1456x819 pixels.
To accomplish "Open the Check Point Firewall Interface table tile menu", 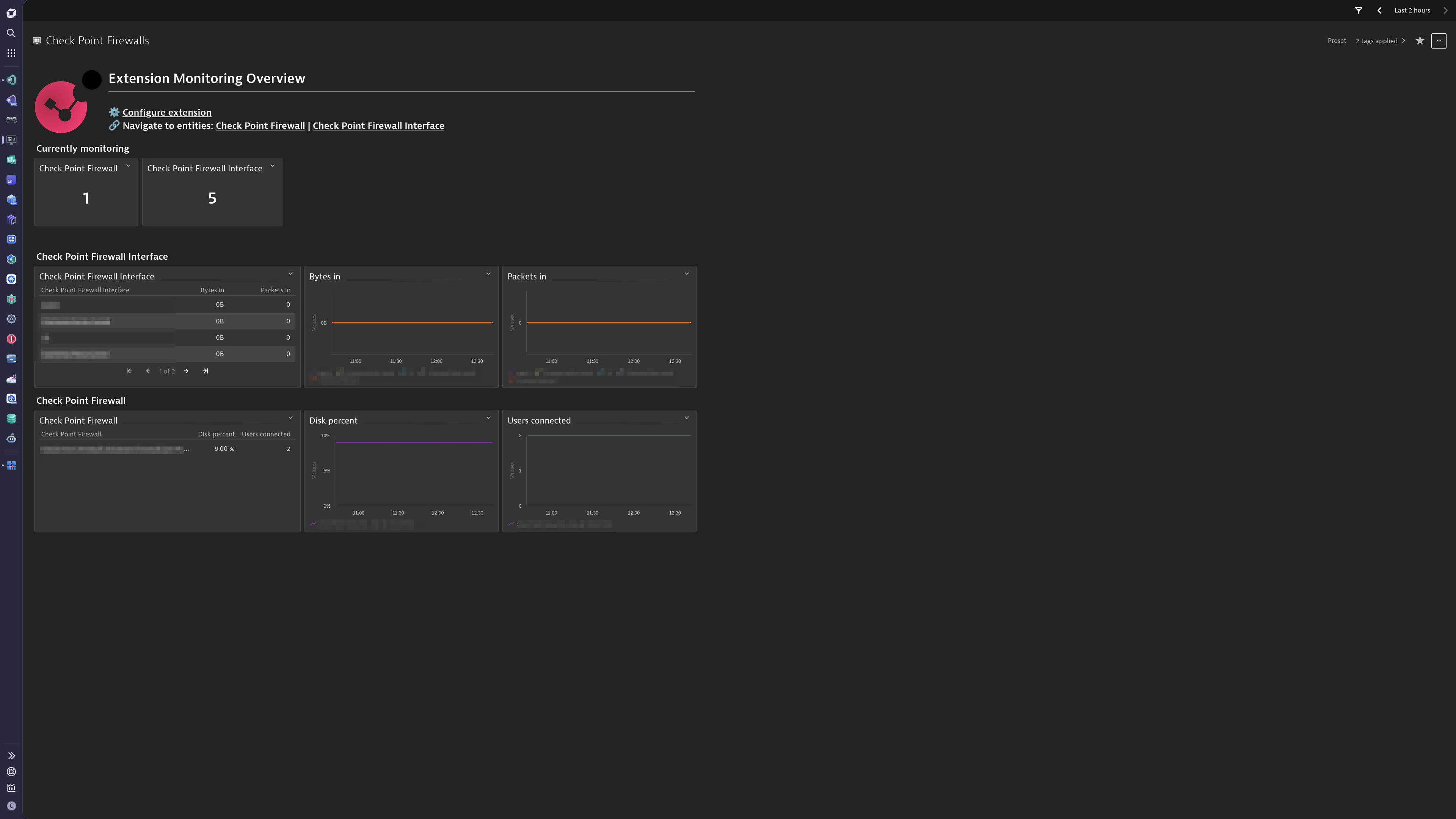I will point(290,273).
